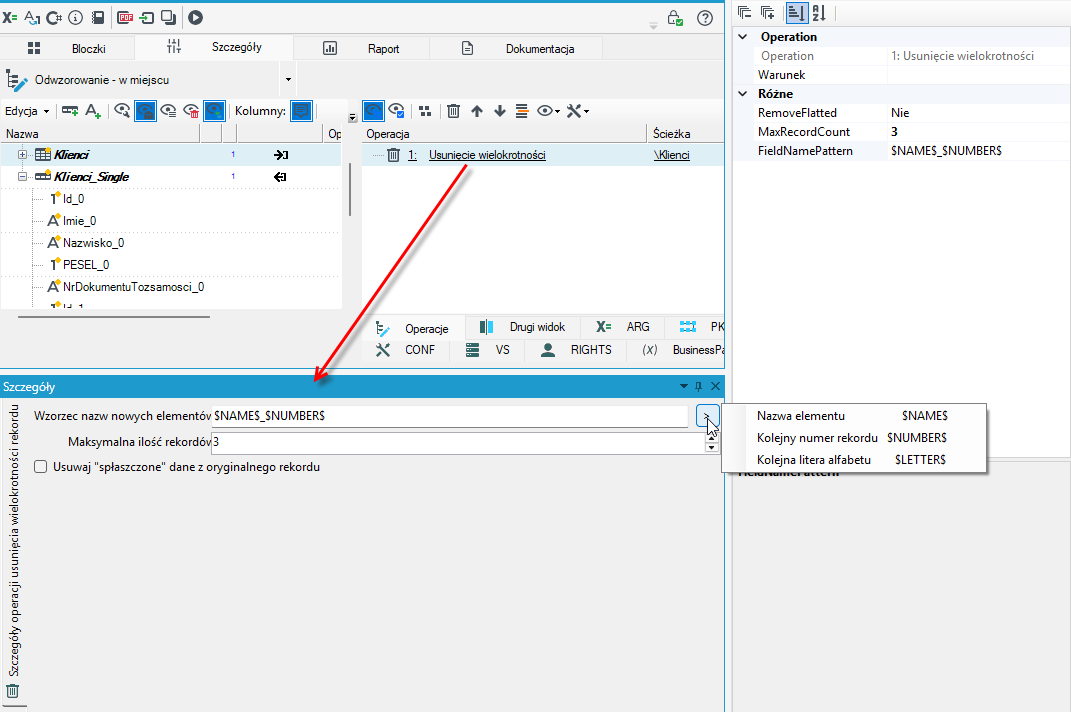
Task: Switch to the Bloczki tab
Action: coord(68,49)
